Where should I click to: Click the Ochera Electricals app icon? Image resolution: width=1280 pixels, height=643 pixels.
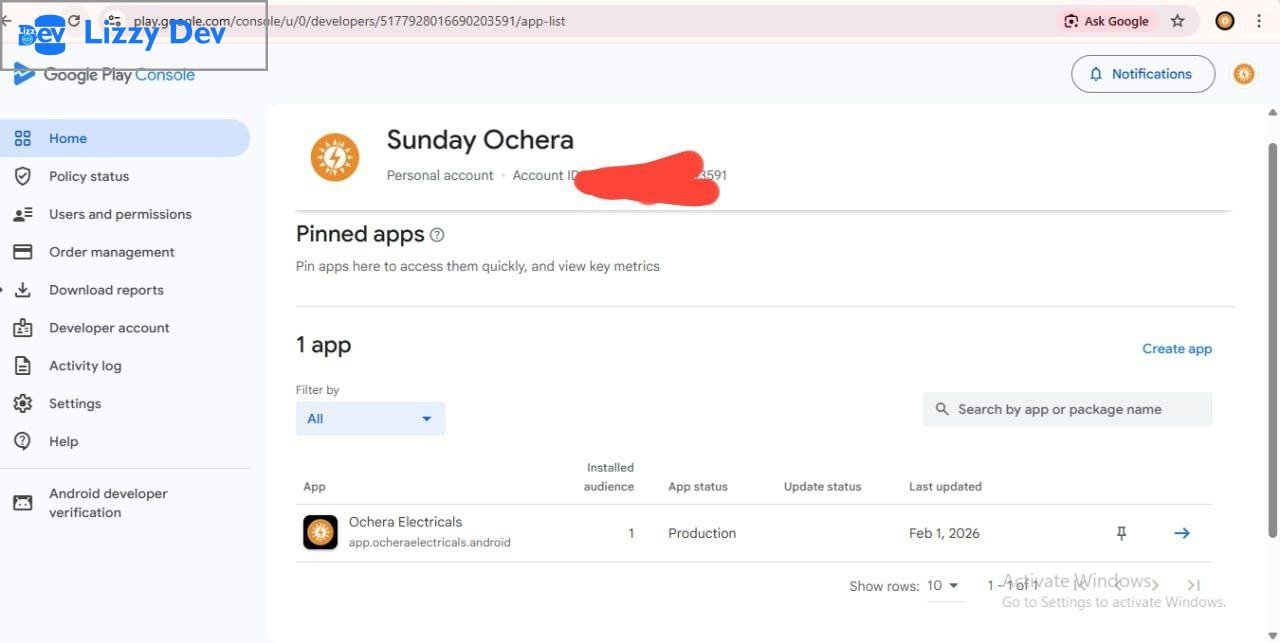tap(320, 532)
